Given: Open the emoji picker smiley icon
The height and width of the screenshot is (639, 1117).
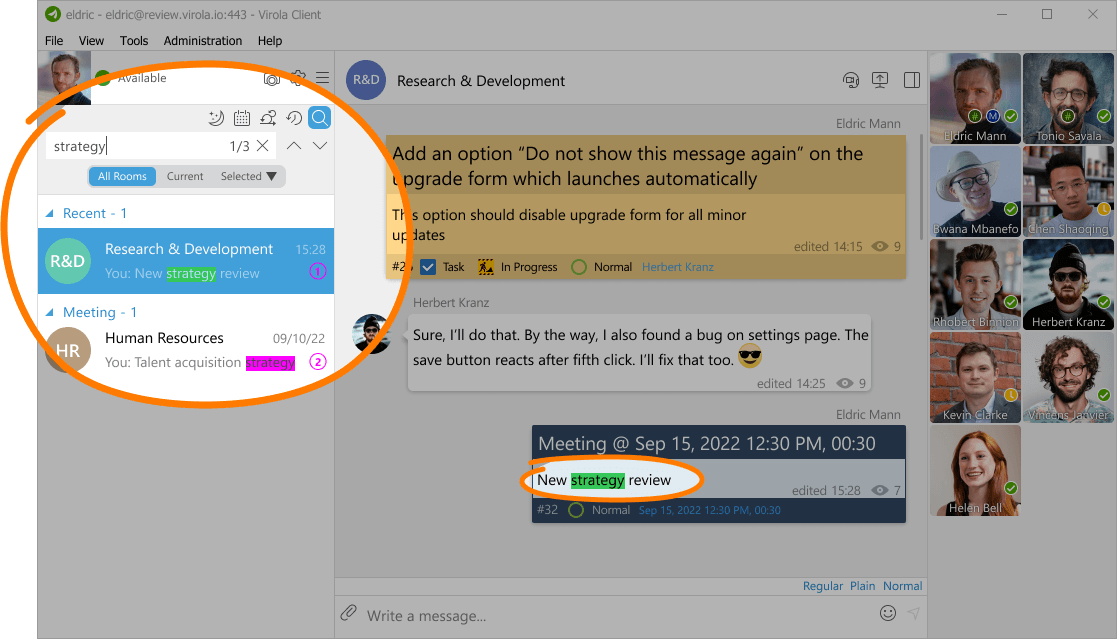Looking at the screenshot, I should 888,613.
